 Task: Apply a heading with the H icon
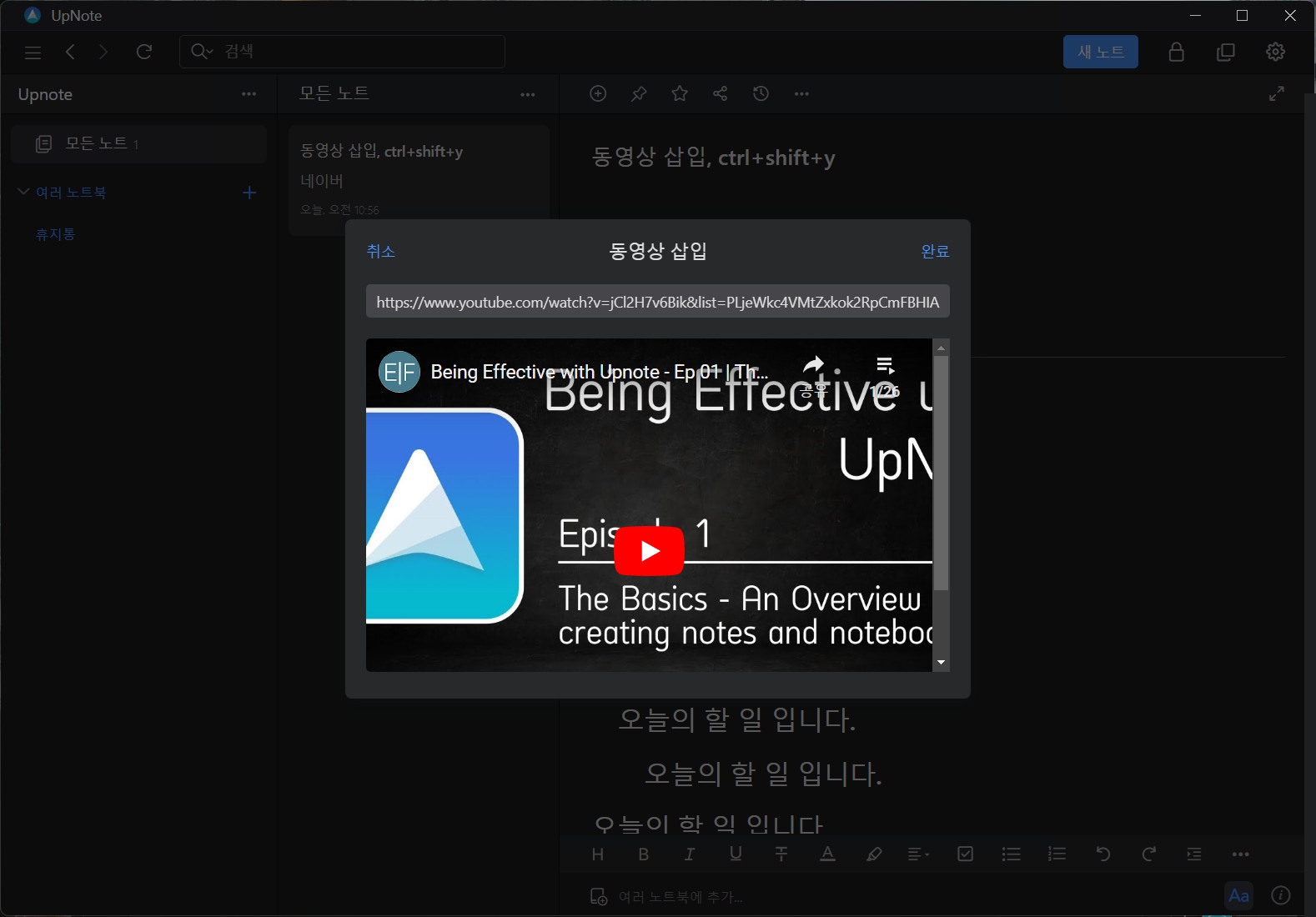tap(597, 854)
